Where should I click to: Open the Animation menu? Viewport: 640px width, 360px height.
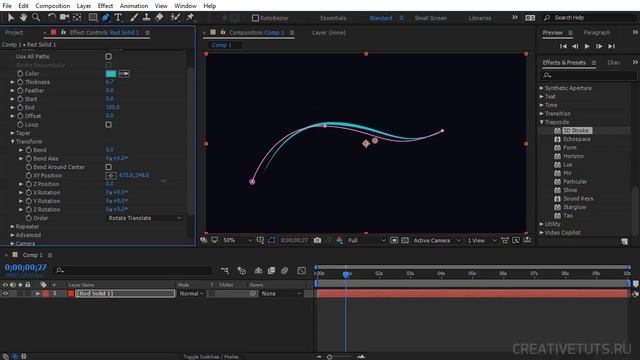point(134,6)
